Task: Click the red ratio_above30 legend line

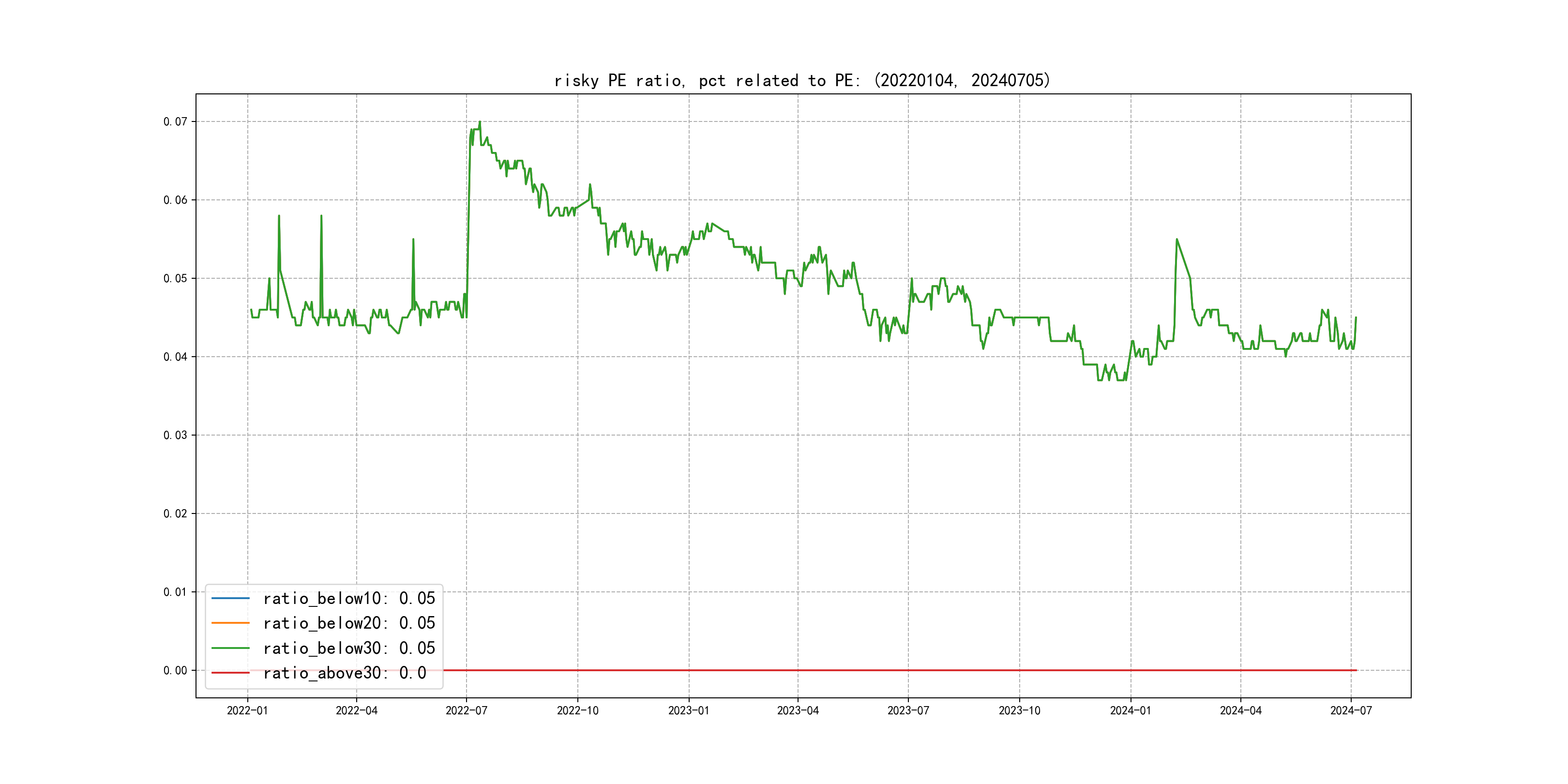Action: [230, 673]
